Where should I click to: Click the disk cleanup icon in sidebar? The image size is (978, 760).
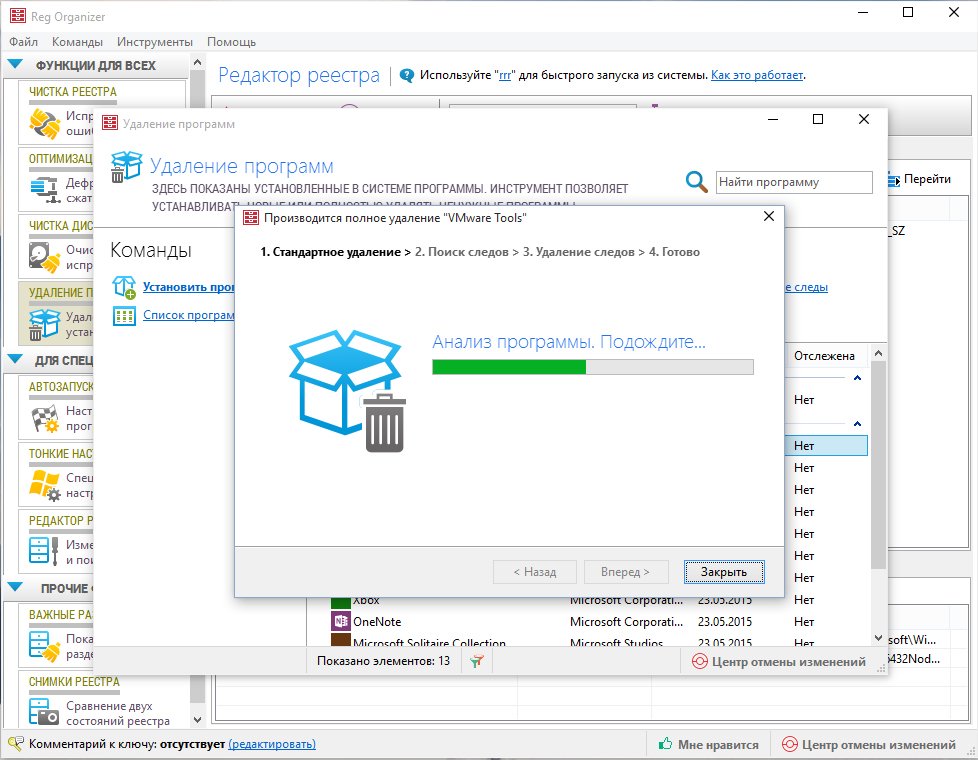tap(44, 258)
